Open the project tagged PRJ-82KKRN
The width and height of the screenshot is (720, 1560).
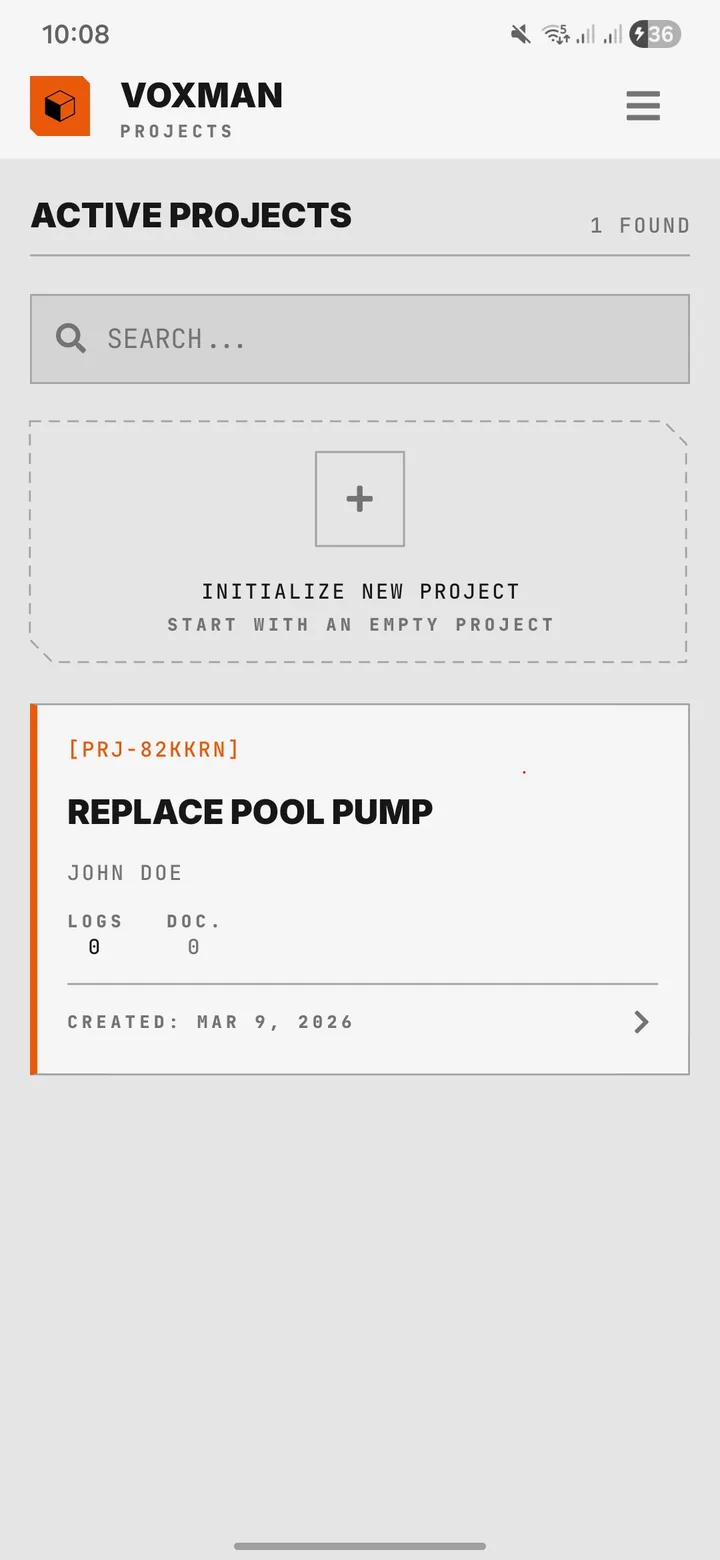(155, 749)
